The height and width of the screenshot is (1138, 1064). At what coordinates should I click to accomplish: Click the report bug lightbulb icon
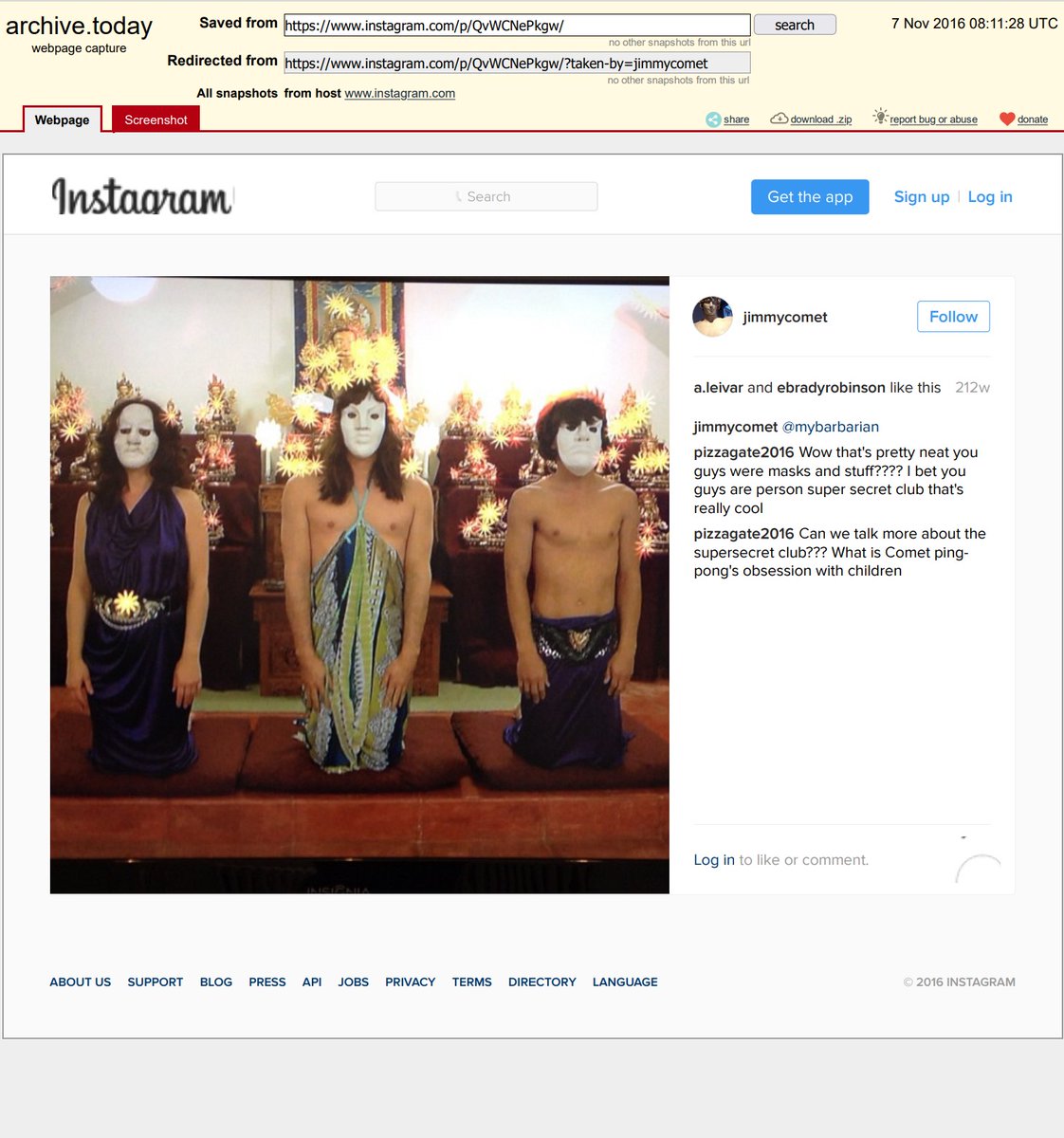click(x=880, y=117)
